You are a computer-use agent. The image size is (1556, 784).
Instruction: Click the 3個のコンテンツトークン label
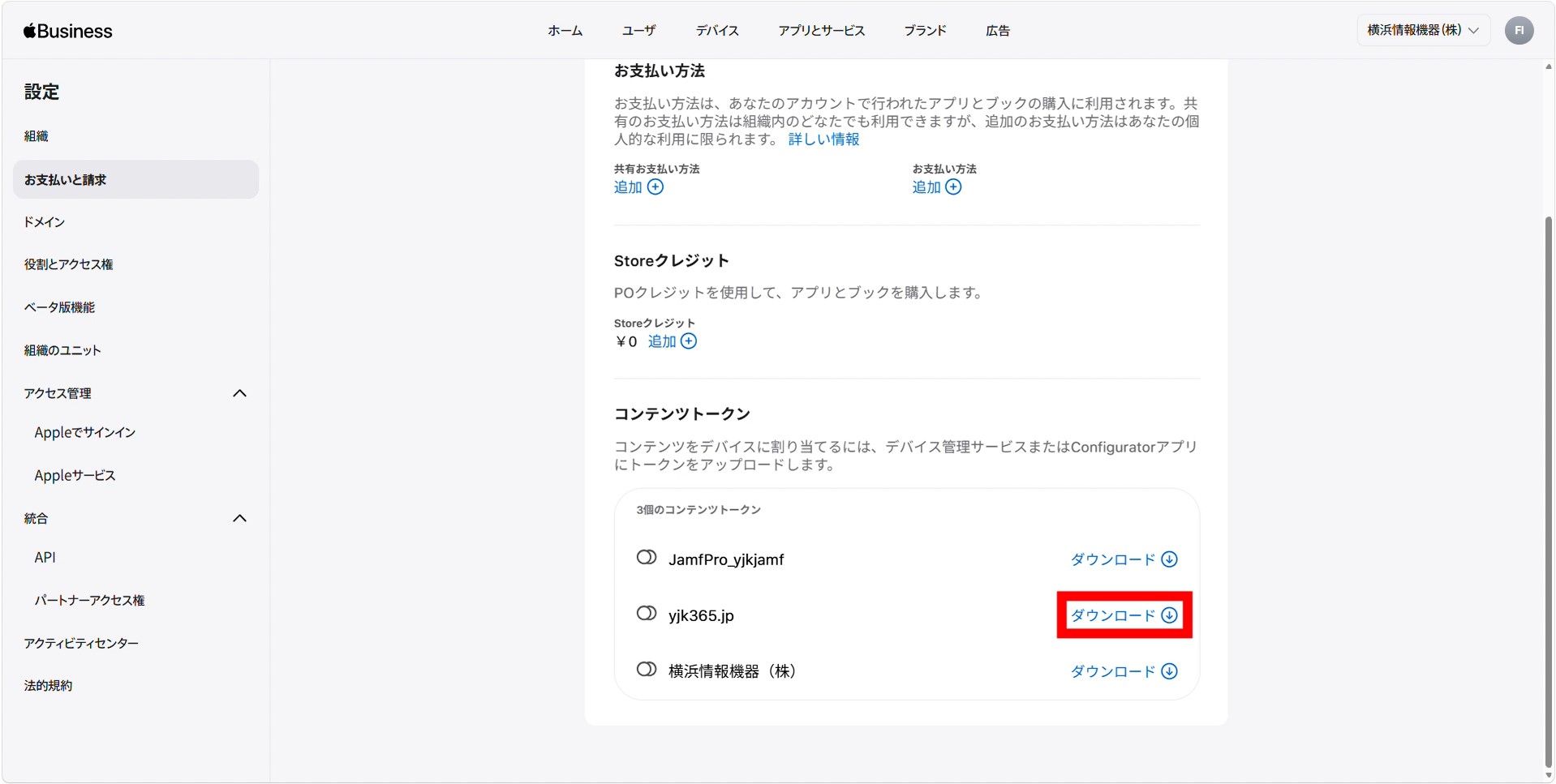tap(698, 510)
